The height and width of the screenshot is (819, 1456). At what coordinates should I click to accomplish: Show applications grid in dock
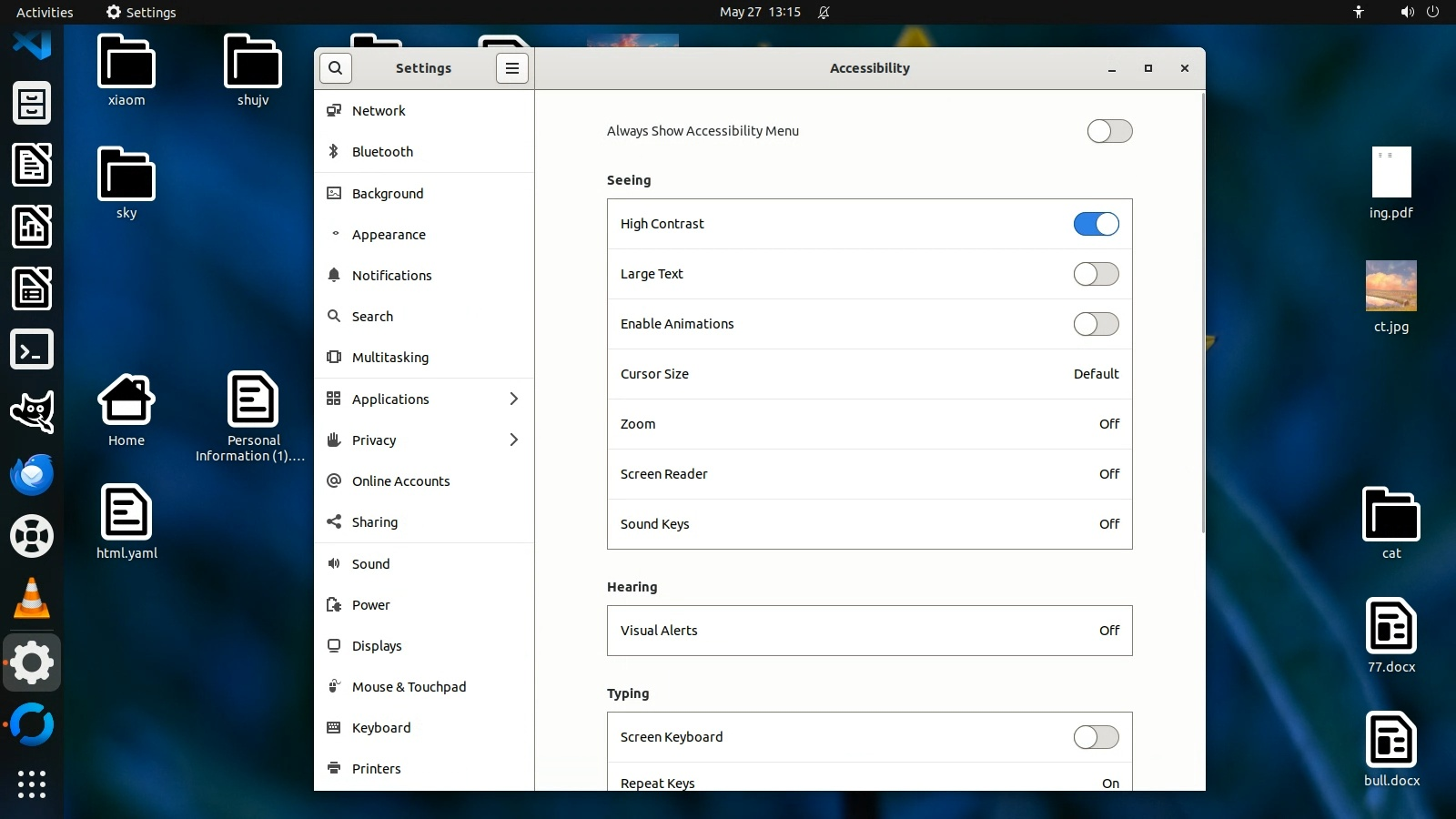pos(32,784)
